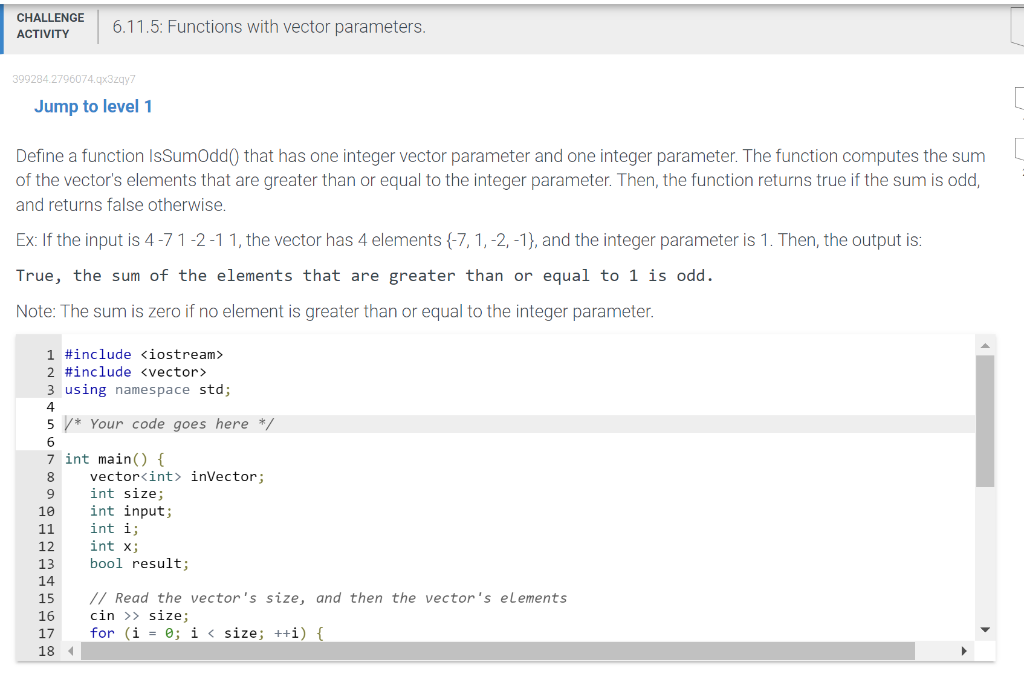The height and width of the screenshot is (677, 1024).
Task: Click the up arrow on the code editor scrollbar
Action: tap(986, 344)
